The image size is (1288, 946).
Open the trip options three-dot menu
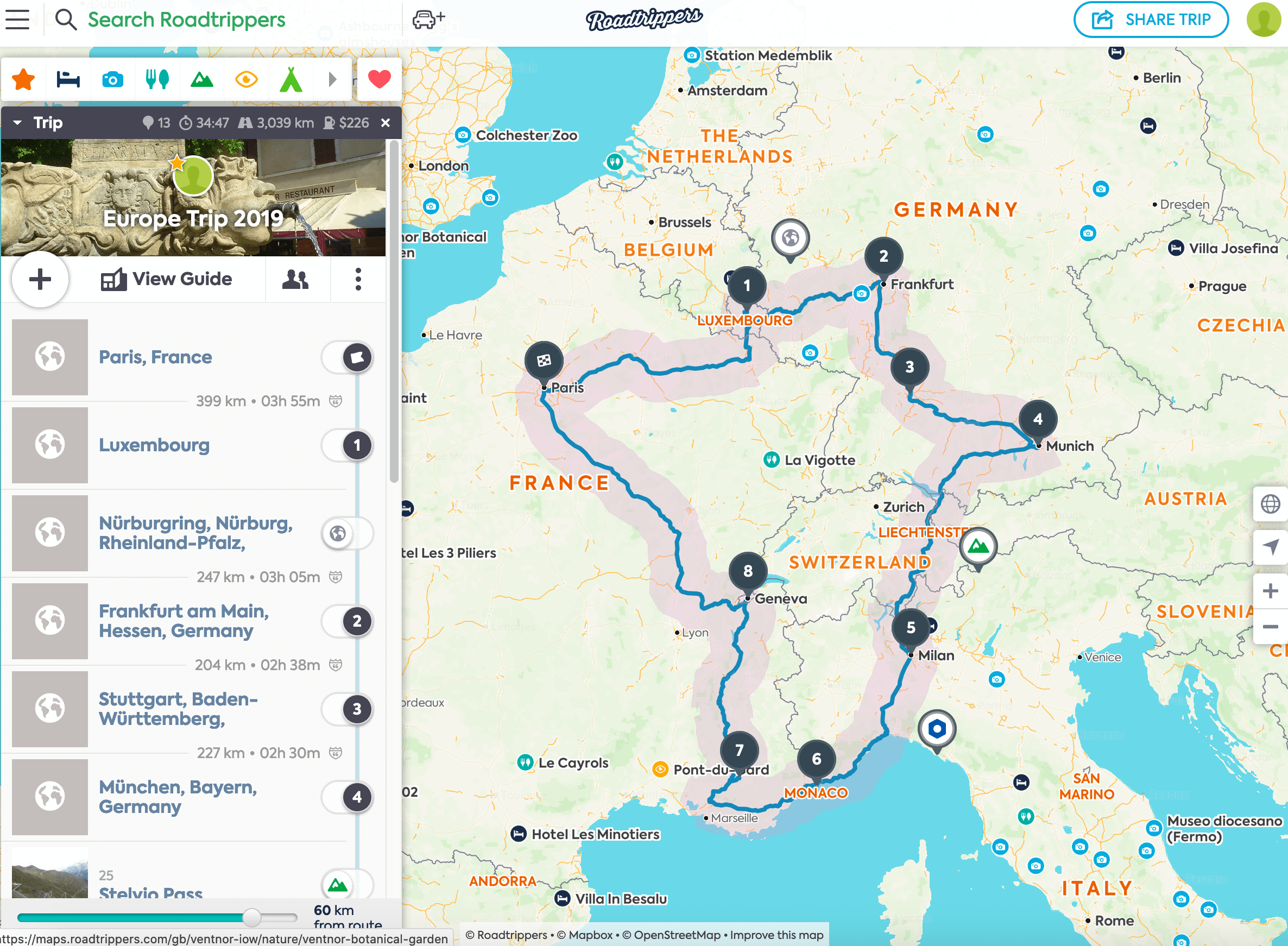358,280
